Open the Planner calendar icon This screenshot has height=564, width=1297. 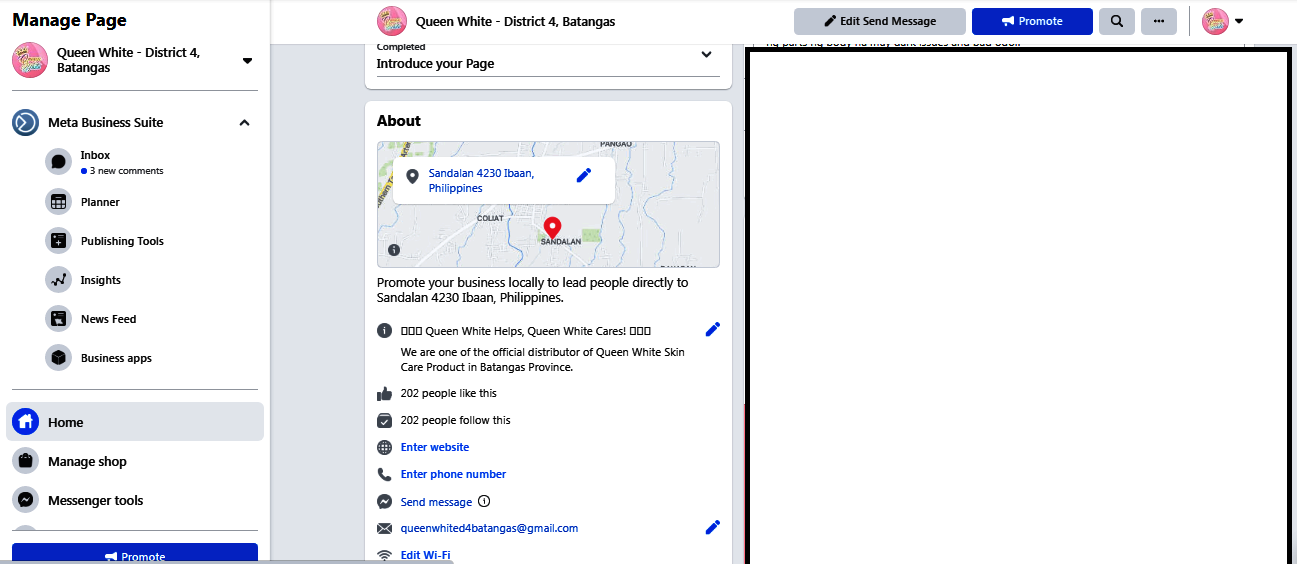(x=58, y=202)
